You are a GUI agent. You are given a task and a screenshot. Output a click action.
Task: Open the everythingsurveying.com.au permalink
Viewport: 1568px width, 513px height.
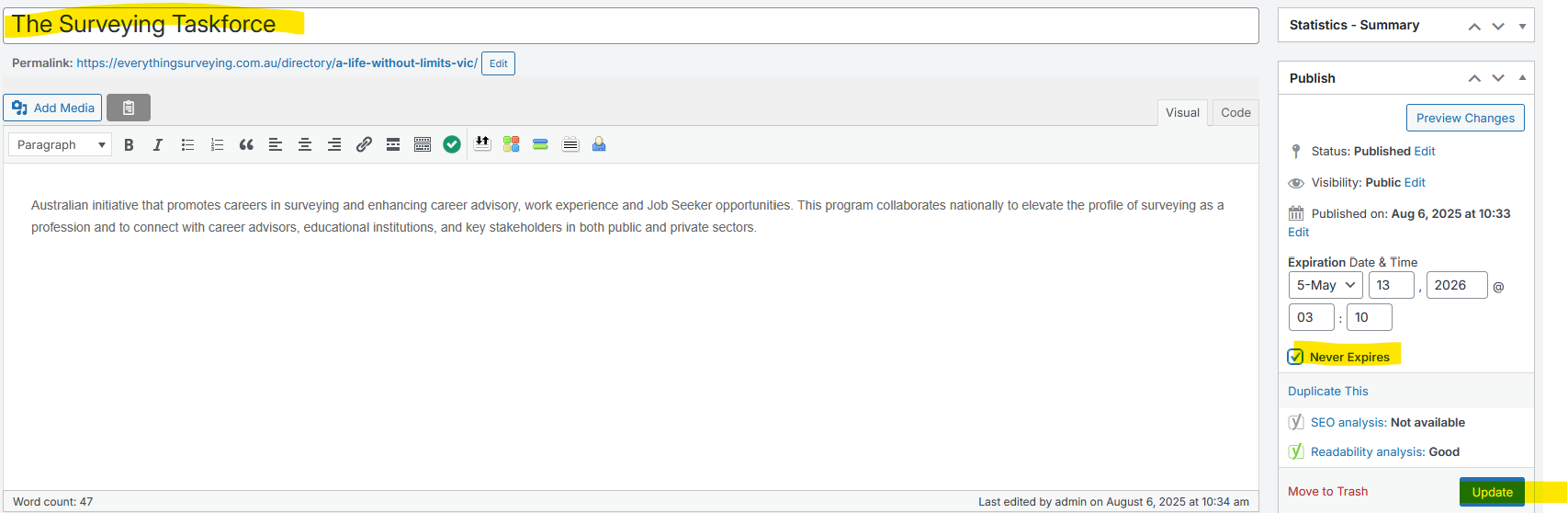pyautogui.click(x=276, y=63)
